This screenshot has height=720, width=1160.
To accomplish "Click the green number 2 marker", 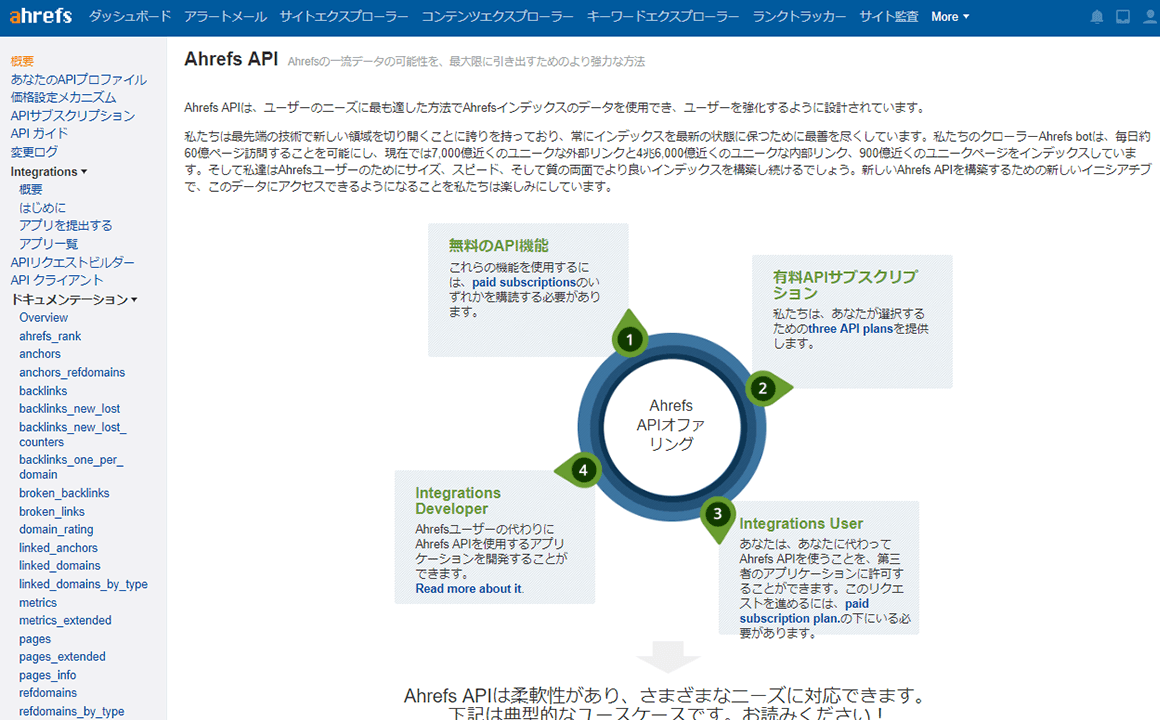I will 763,388.
